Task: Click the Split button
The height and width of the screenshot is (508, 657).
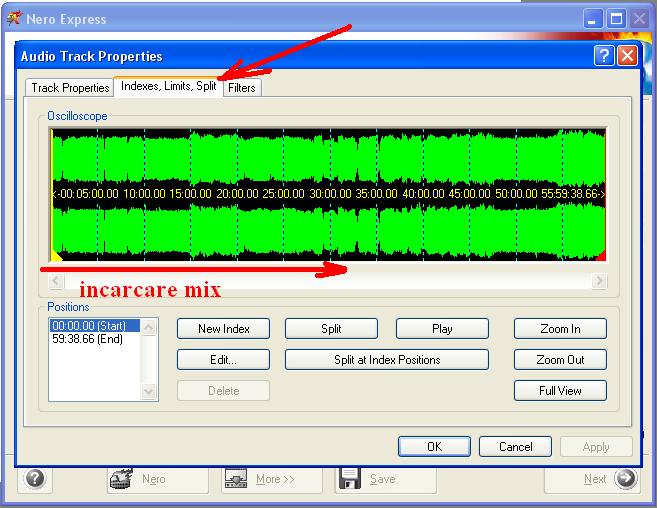Action: click(331, 329)
